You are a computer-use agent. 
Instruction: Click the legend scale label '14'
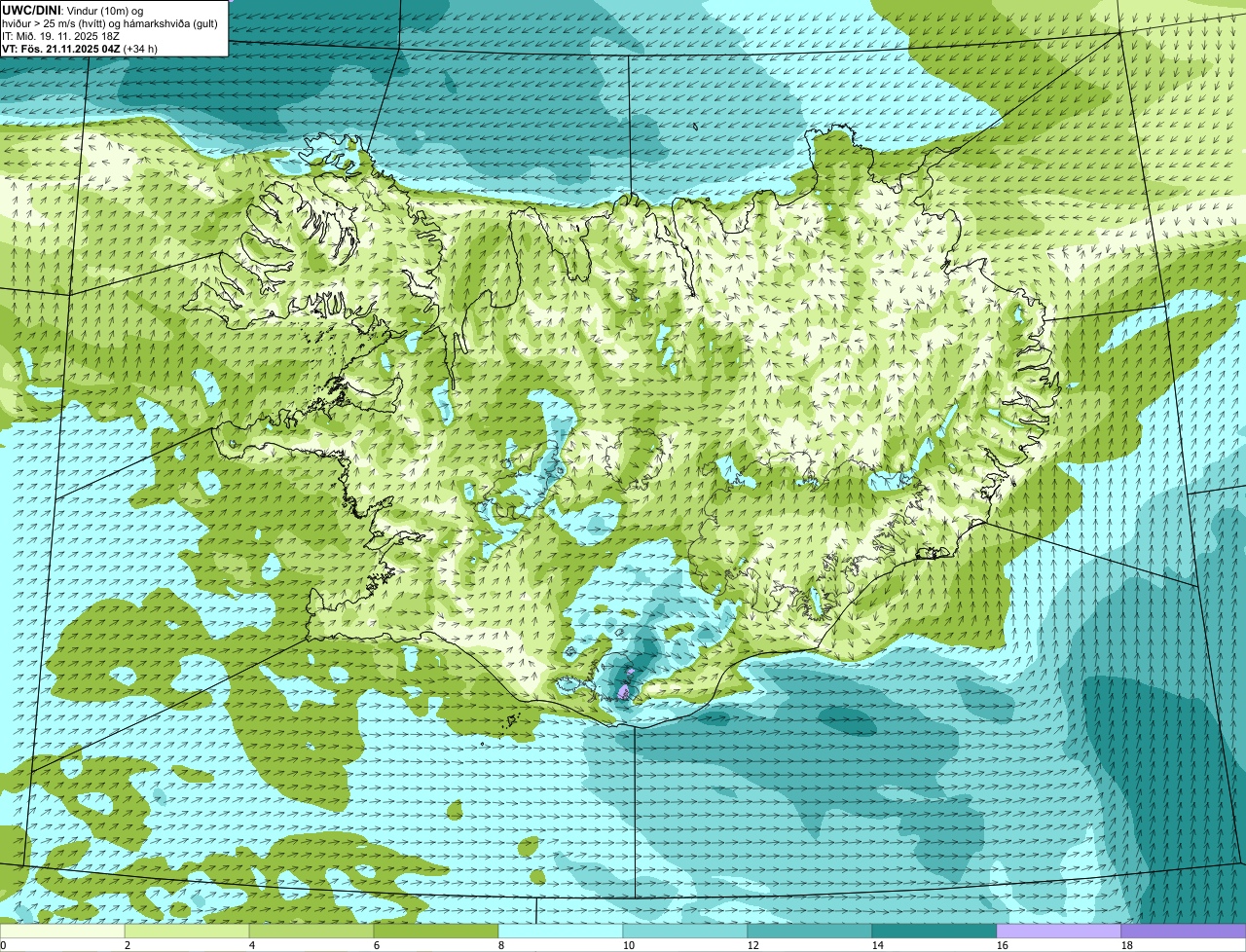pos(878,945)
